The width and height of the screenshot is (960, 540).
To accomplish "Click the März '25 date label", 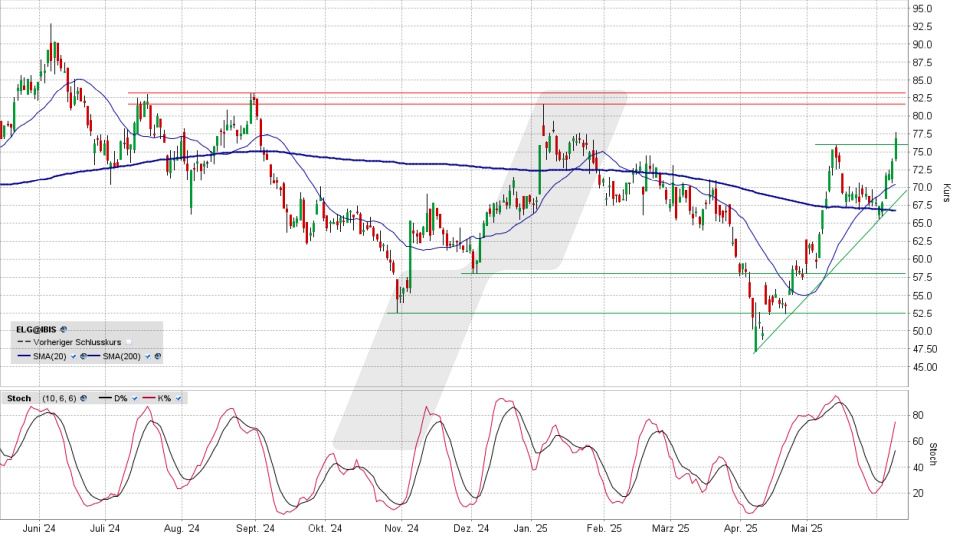I will click(670, 528).
